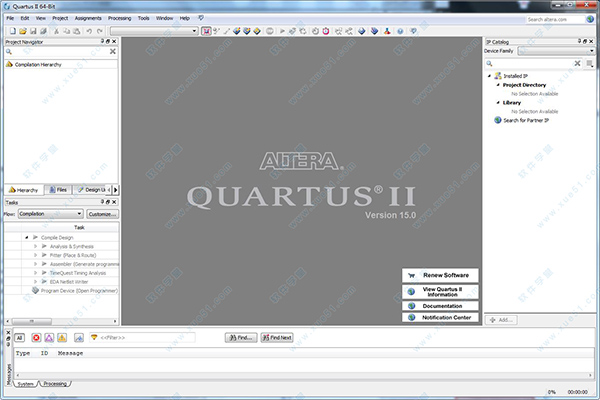
Task: Open the Notification Center button
Action: [440, 317]
